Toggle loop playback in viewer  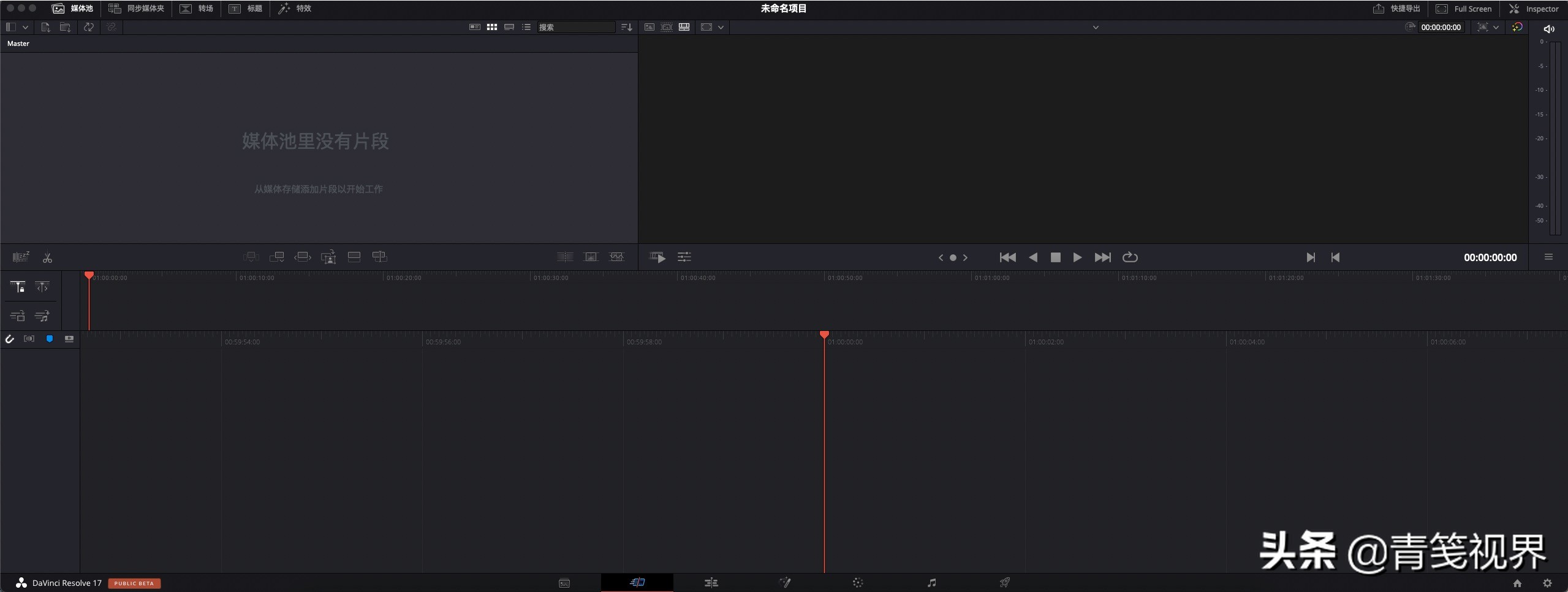tap(1130, 257)
